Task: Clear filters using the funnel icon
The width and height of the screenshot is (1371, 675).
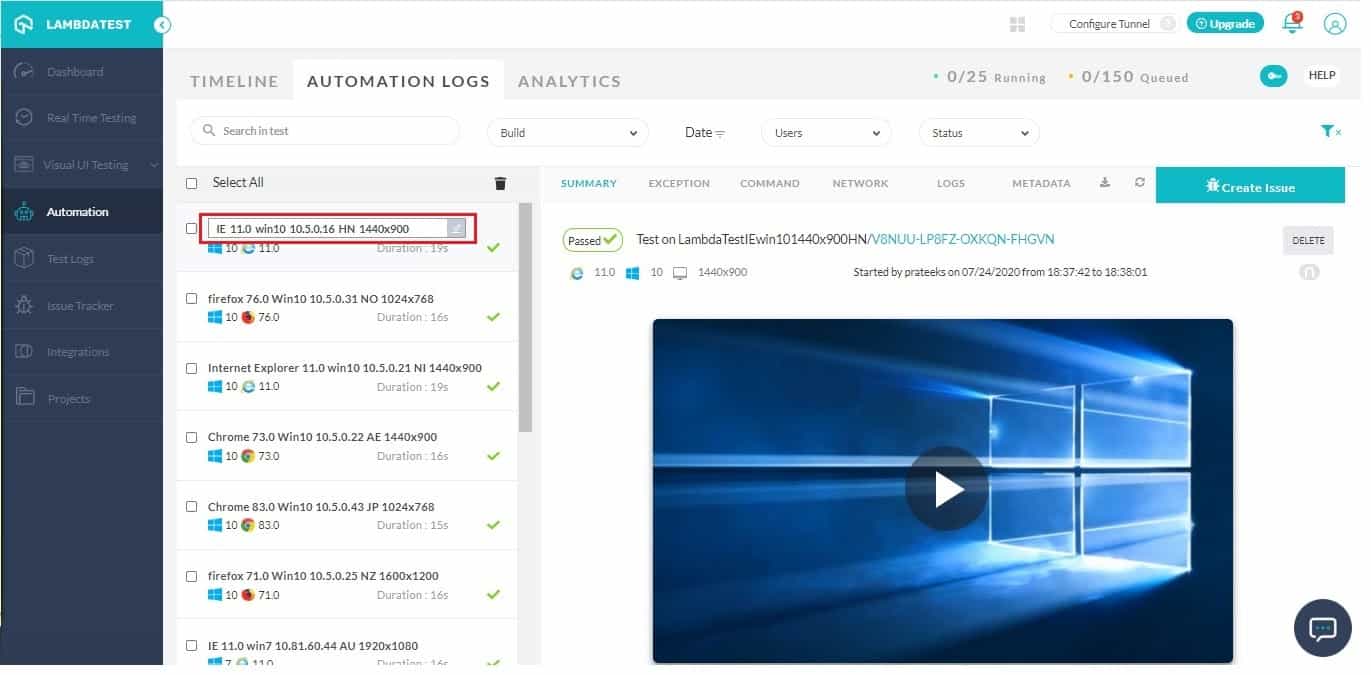Action: [1330, 131]
